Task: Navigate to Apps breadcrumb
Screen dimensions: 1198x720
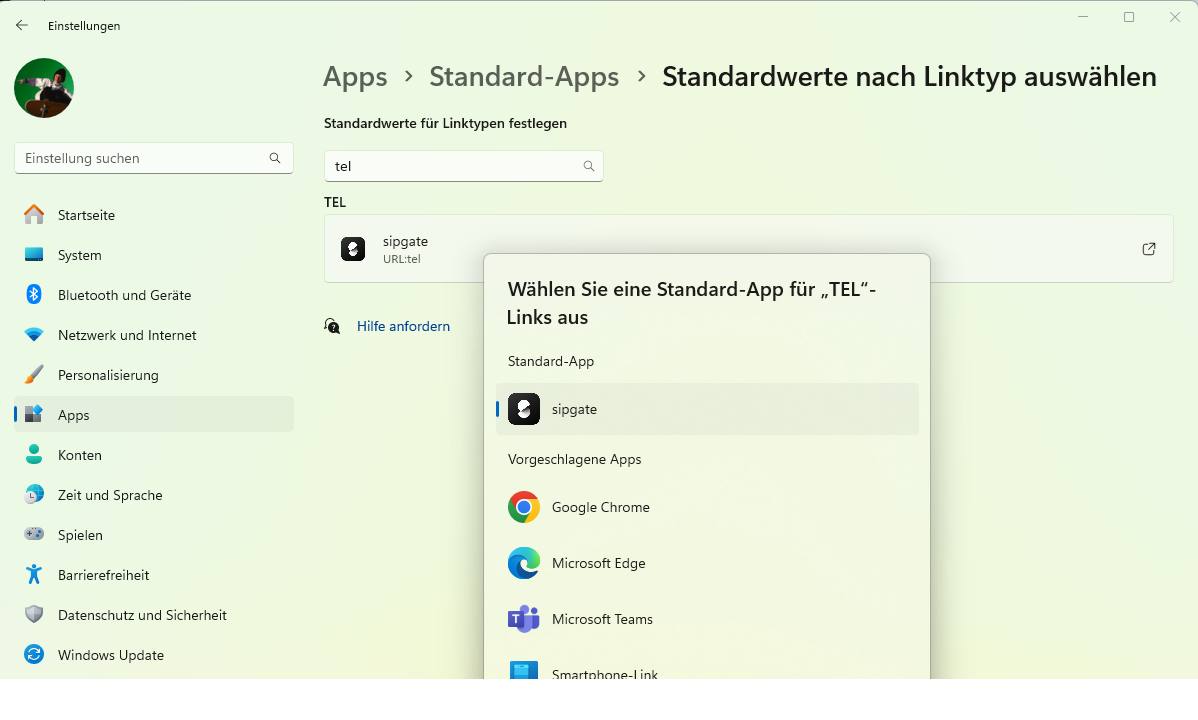Action: pos(355,76)
